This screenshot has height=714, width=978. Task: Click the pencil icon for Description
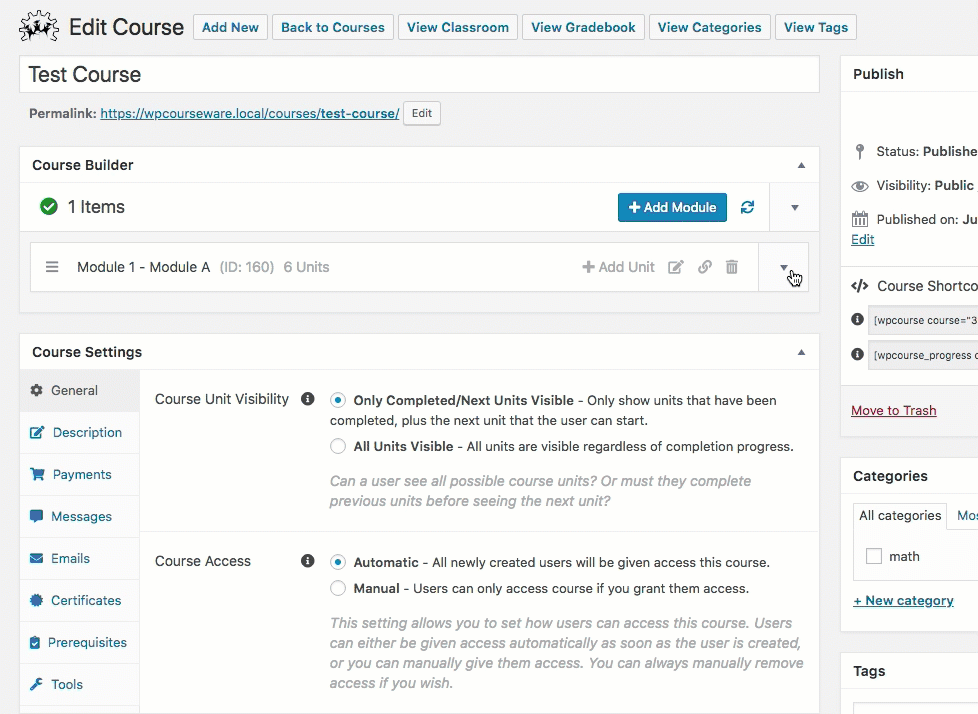pyautogui.click(x=37, y=432)
